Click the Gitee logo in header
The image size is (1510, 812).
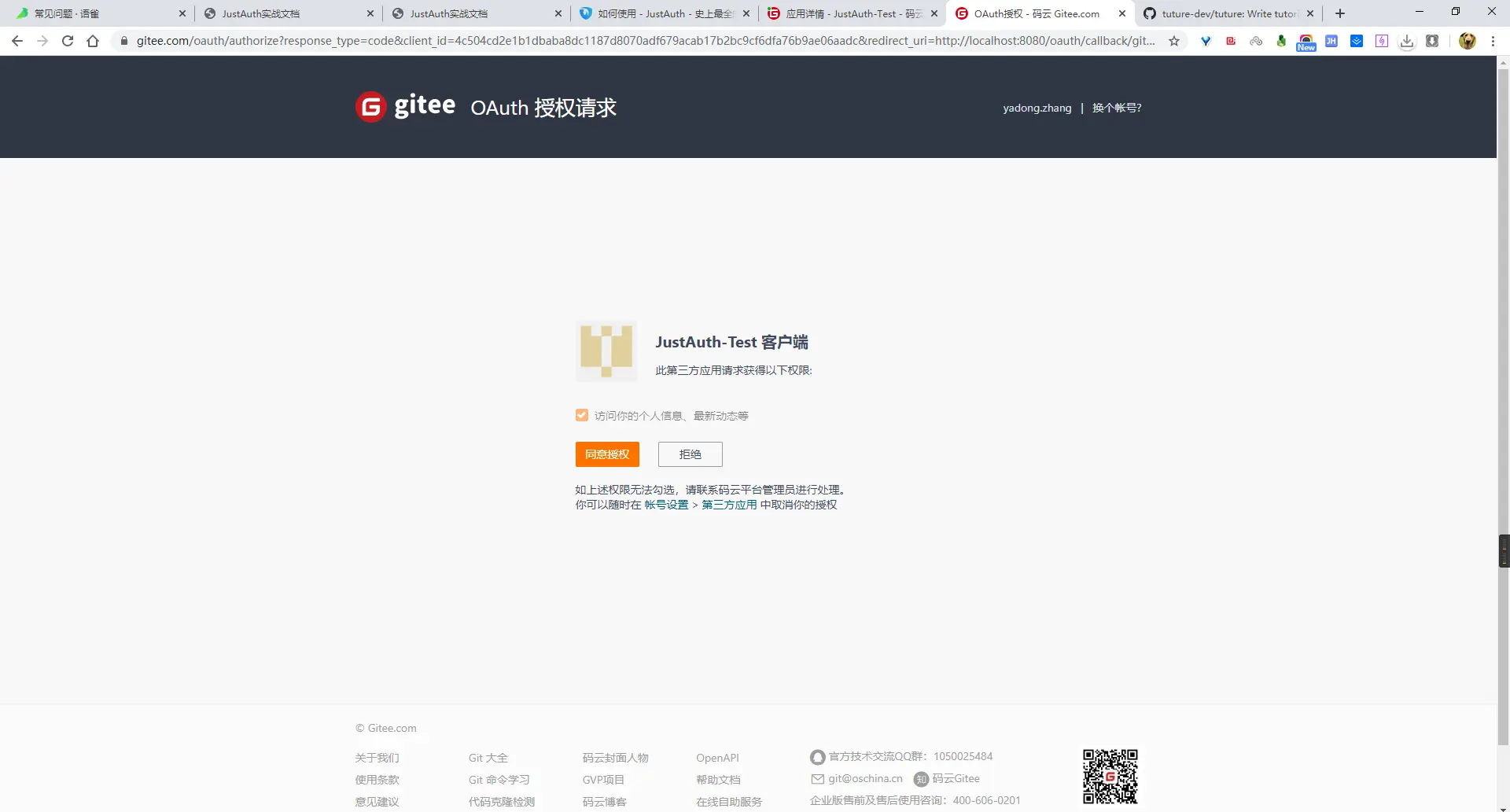(x=405, y=106)
